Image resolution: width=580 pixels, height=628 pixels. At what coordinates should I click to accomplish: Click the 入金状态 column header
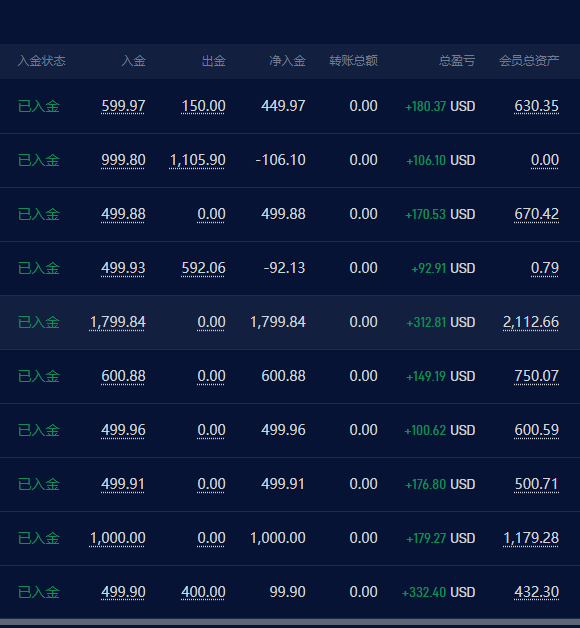[x=42, y=61]
